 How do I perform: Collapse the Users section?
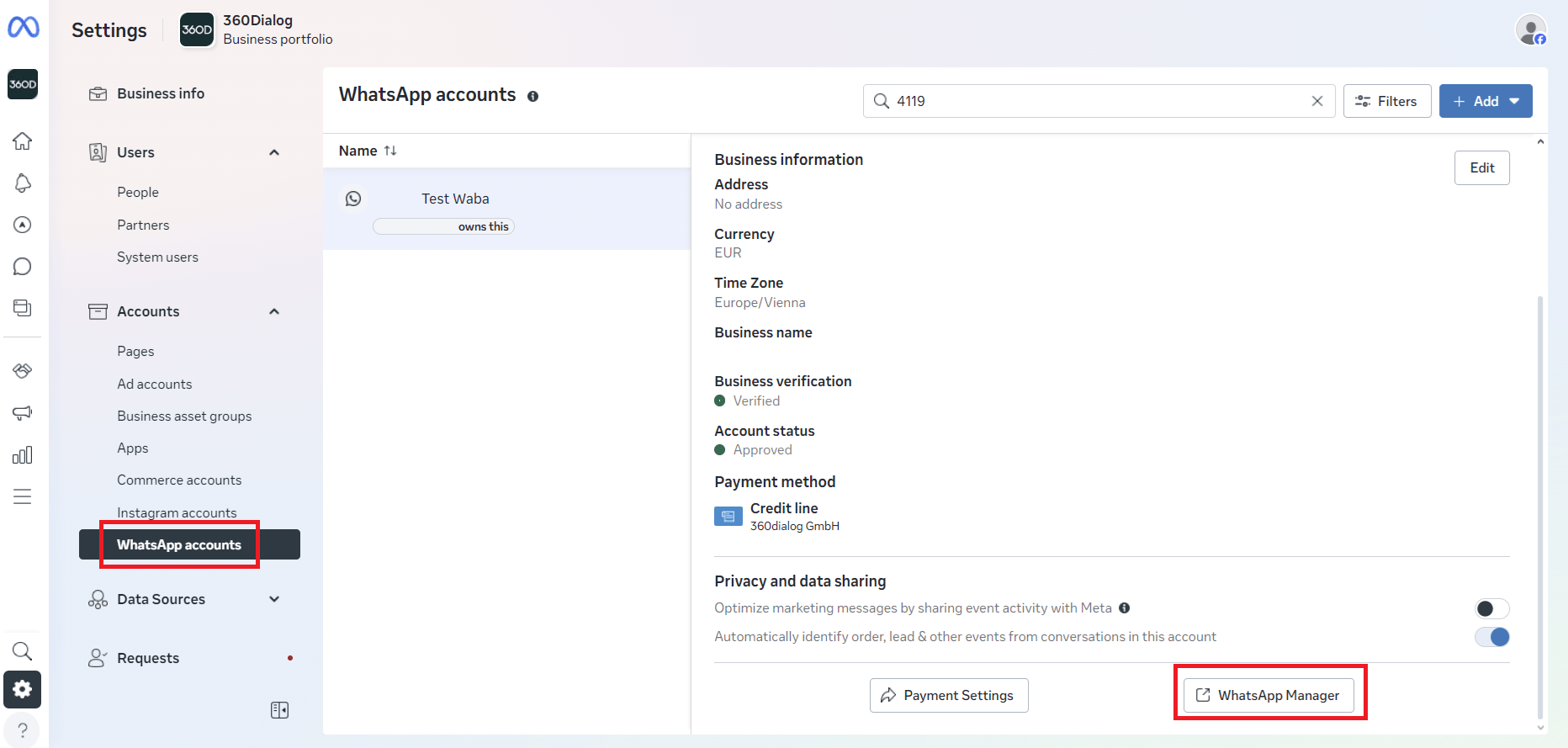[274, 152]
